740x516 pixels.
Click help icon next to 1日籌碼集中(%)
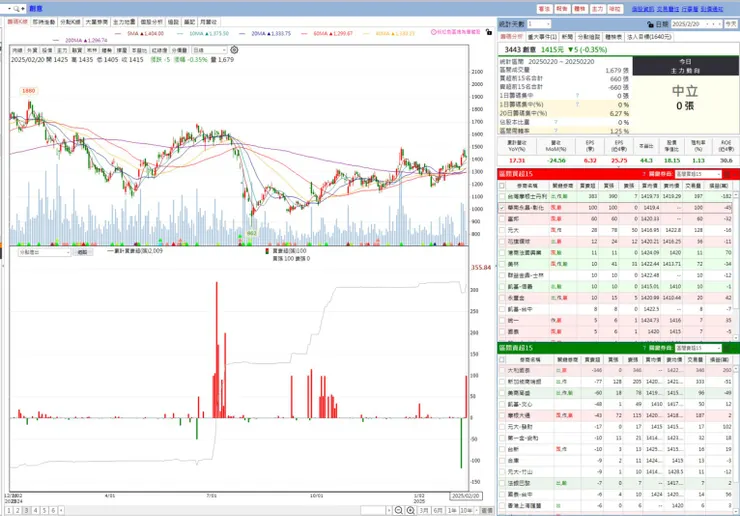577,104
